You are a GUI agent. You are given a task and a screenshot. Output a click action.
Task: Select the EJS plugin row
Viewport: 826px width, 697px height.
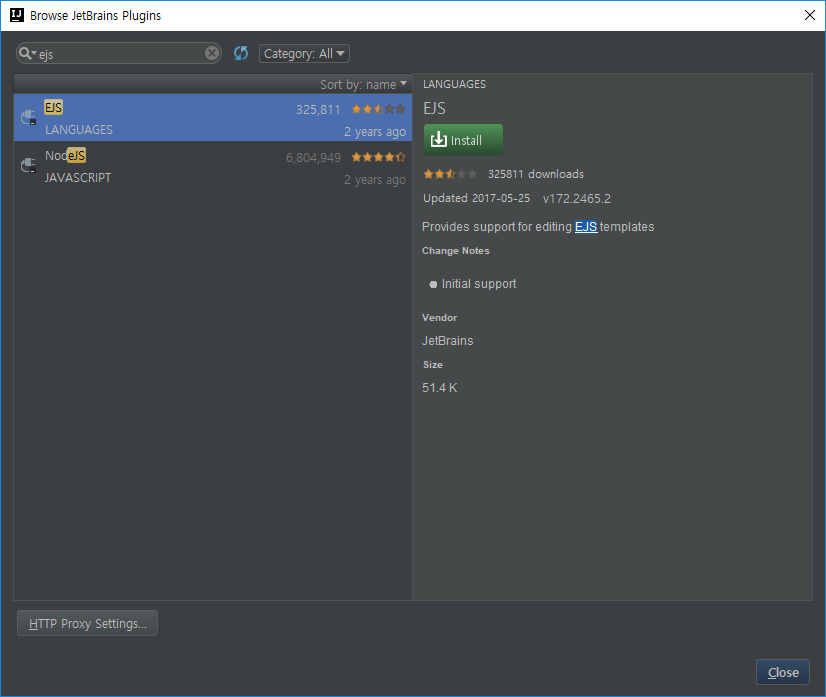coord(213,117)
